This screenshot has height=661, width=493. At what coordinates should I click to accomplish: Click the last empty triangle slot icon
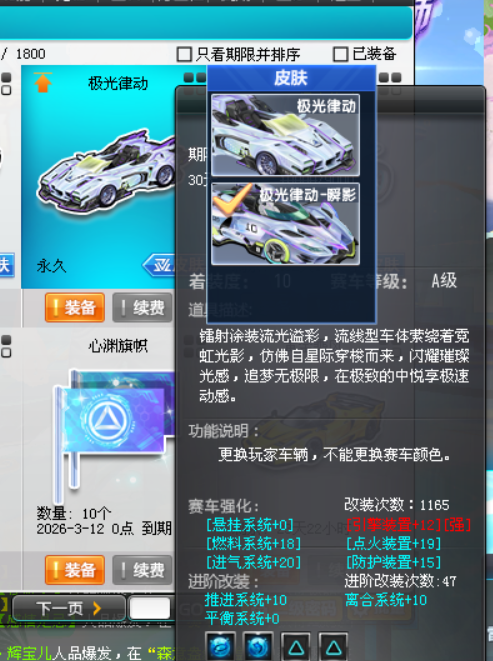click(333, 646)
